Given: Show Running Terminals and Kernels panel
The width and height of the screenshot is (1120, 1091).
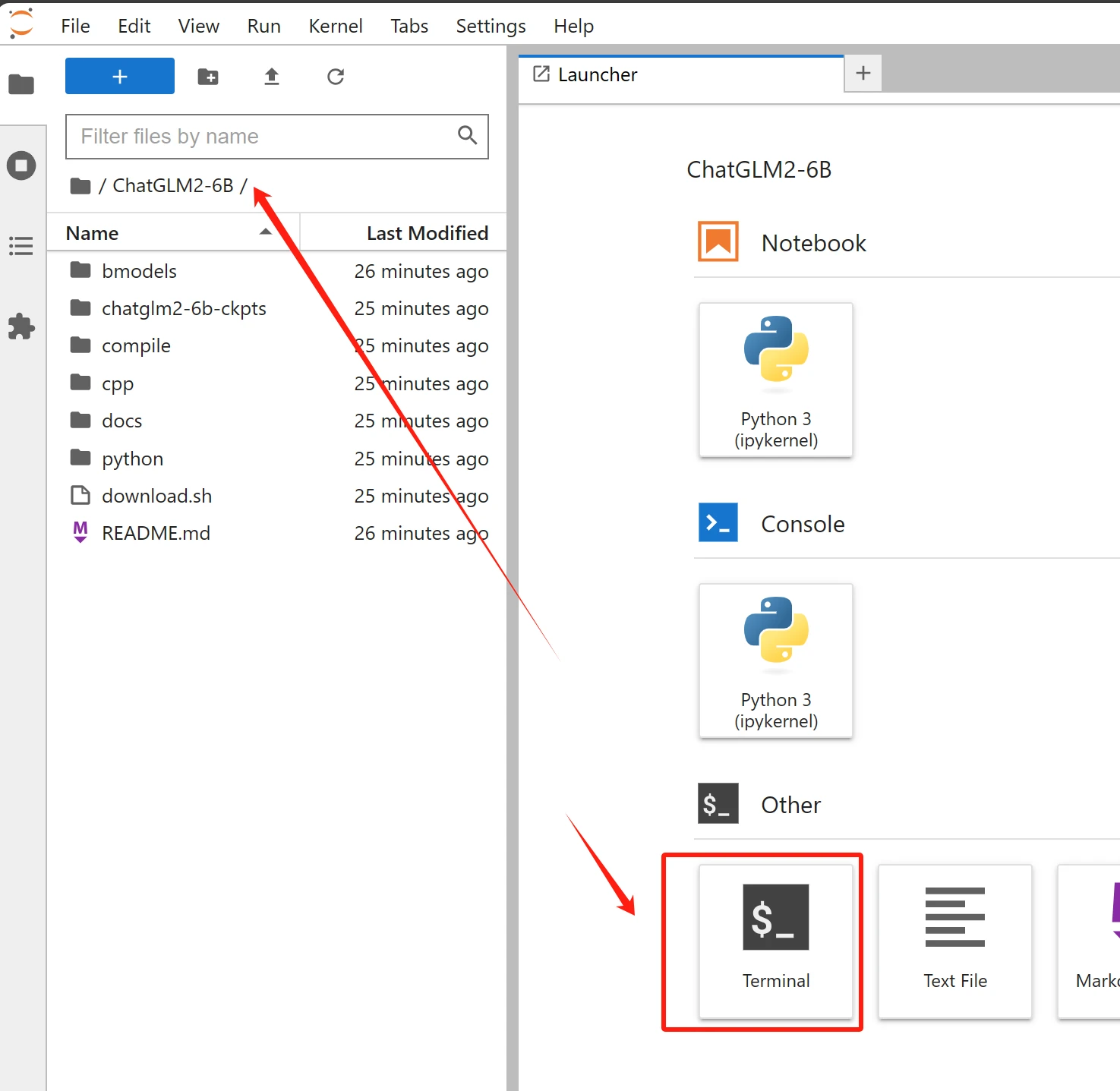Looking at the screenshot, I should point(21,166).
